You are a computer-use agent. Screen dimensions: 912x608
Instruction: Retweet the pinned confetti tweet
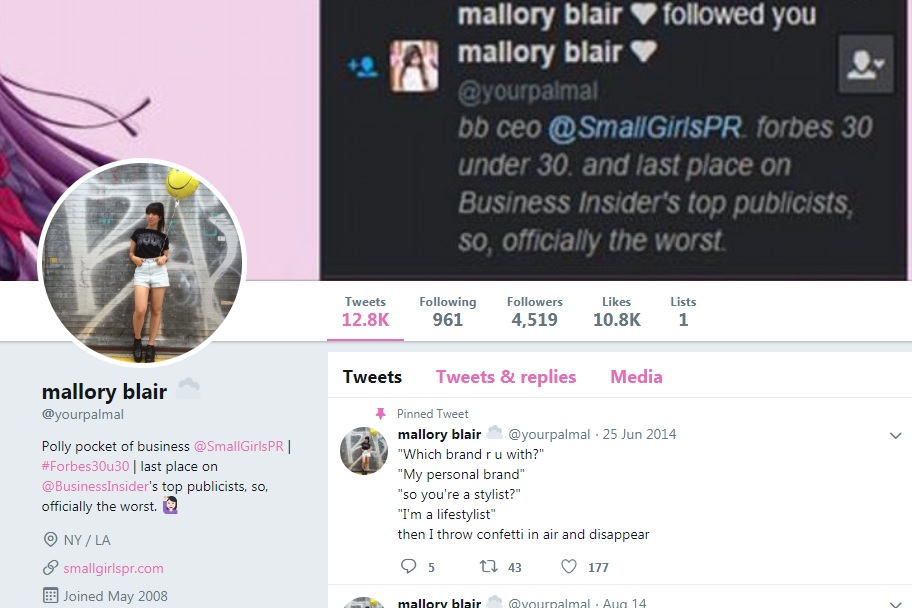point(488,566)
